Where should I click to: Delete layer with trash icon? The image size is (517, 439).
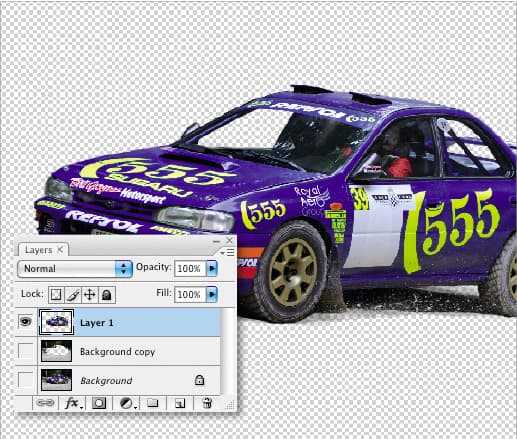207,403
